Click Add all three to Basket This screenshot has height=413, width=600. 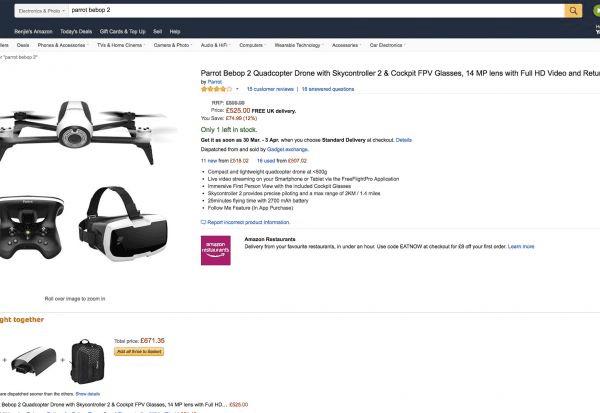point(141,352)
